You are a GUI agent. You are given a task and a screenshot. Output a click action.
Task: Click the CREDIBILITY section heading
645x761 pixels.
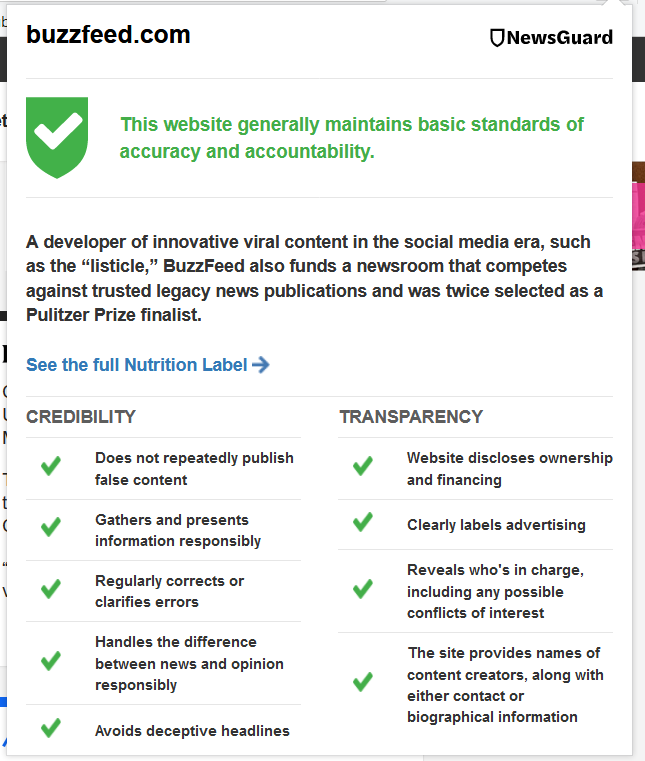coord(81,417)
